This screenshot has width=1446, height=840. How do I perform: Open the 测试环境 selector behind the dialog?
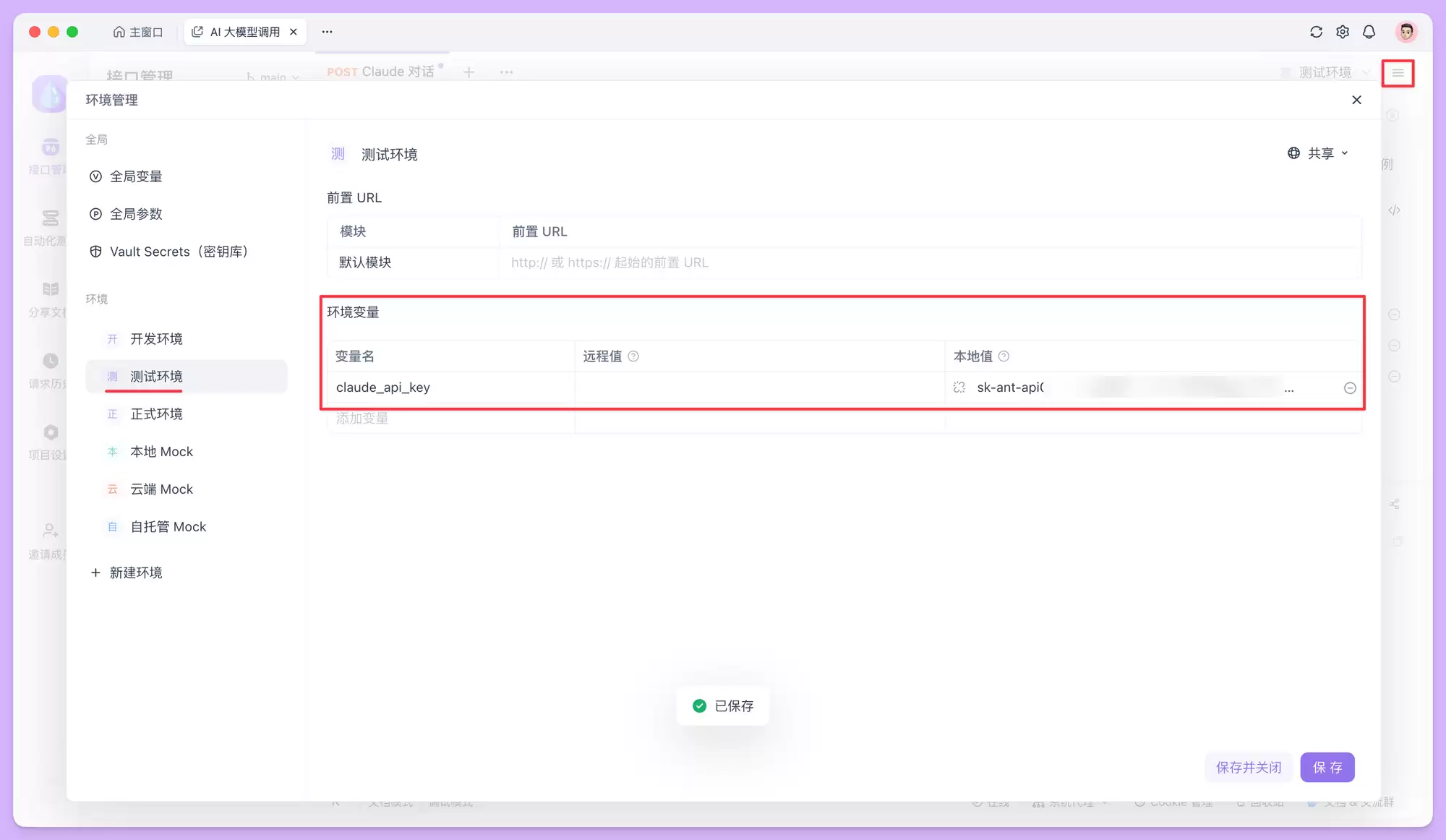(x=1325, y=72)
